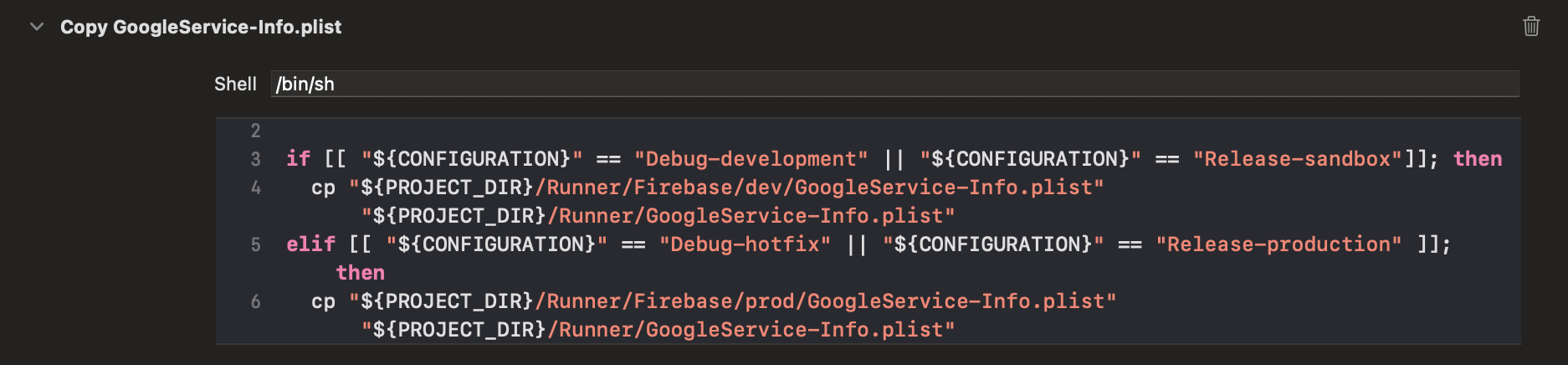This screenshot has width=1568, height=365.
Task: Click the "Release-production" string
Action: pyautogui.click(x=1278, y=244)
